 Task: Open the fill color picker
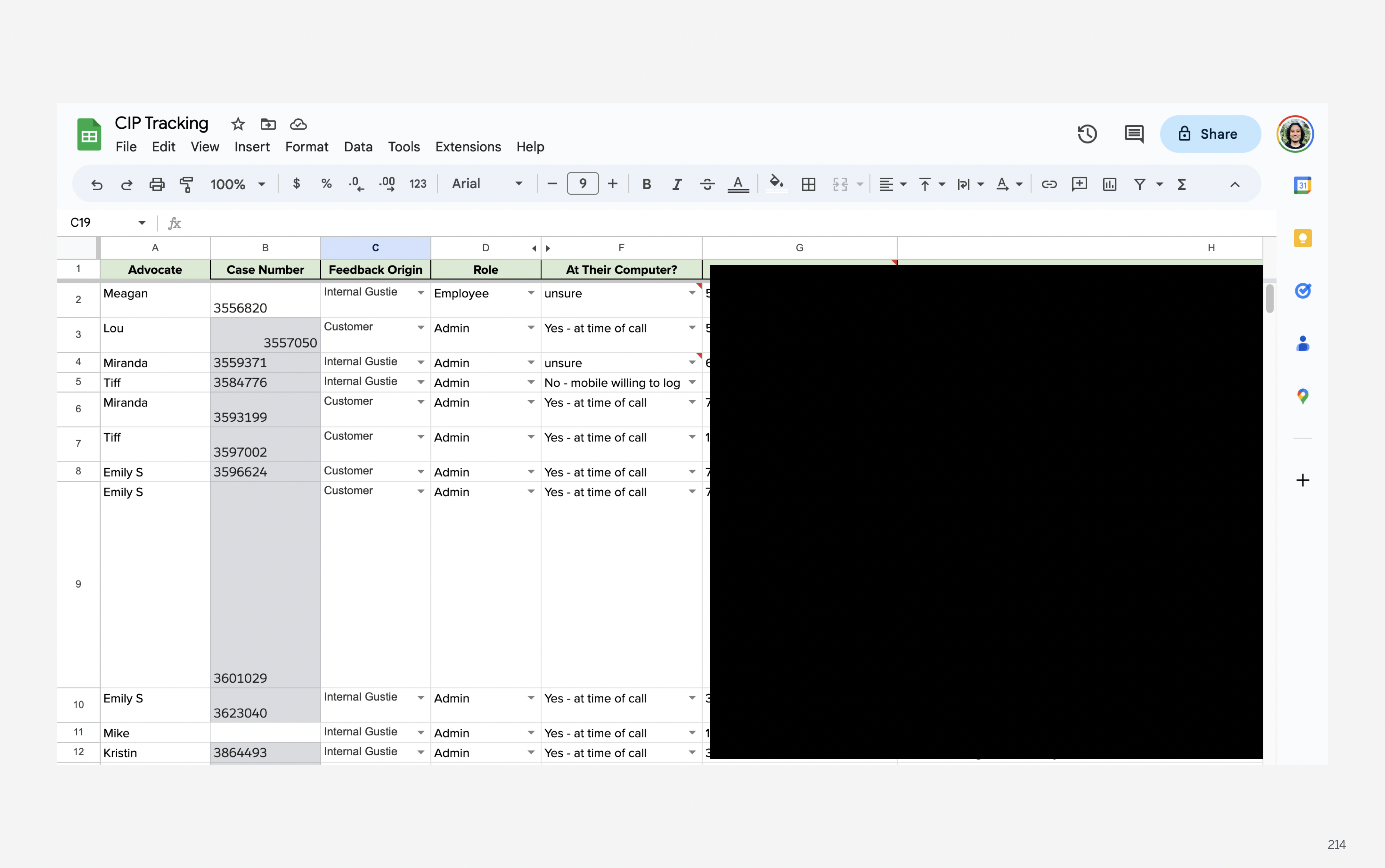(x=777, y=184)
